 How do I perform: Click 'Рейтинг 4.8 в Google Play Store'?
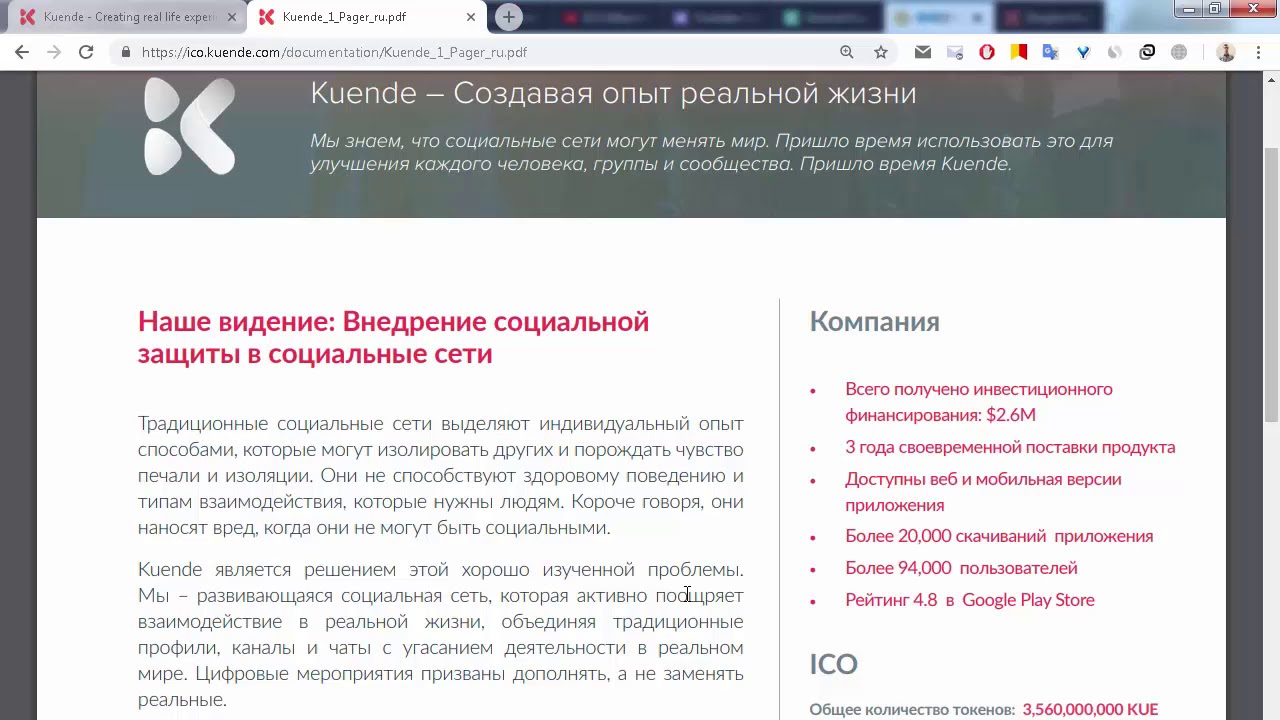coord(970,600)
